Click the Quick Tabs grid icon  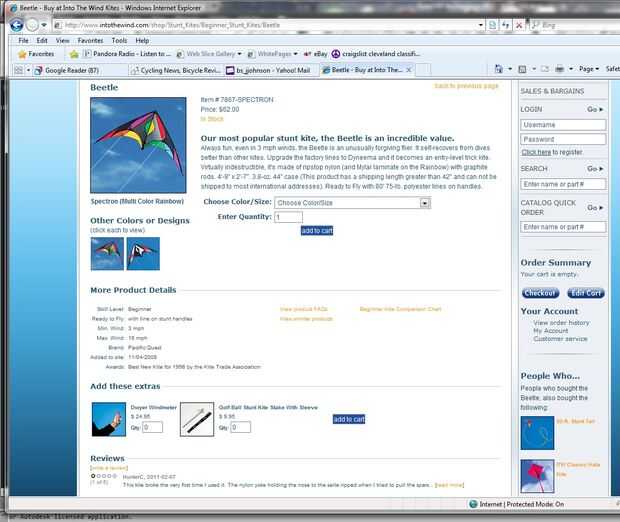(x=19, y=70)
